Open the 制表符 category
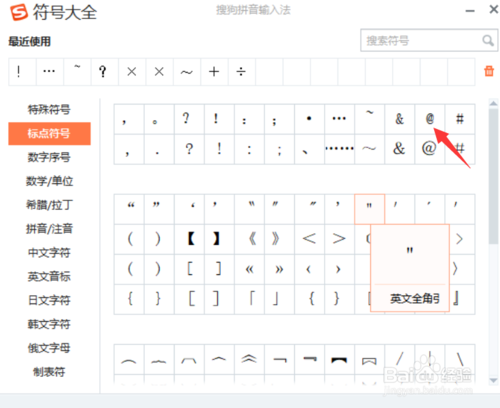This screenshot has height=408, width=500. click(x=49, y=372)
